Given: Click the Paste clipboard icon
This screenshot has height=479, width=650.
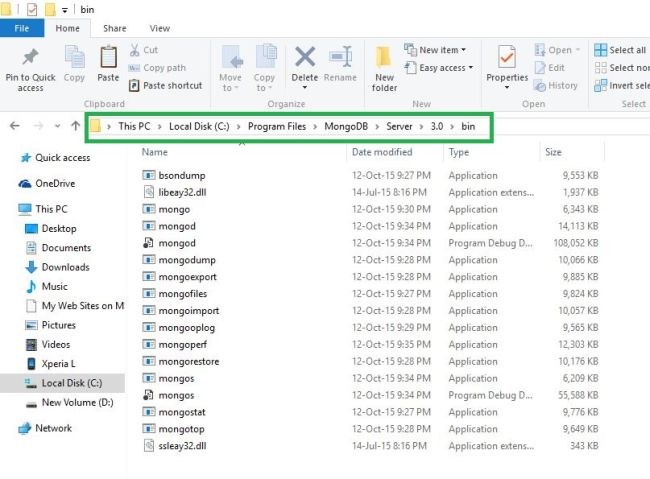Looking at the screenshot, I should tap(108, 57).
